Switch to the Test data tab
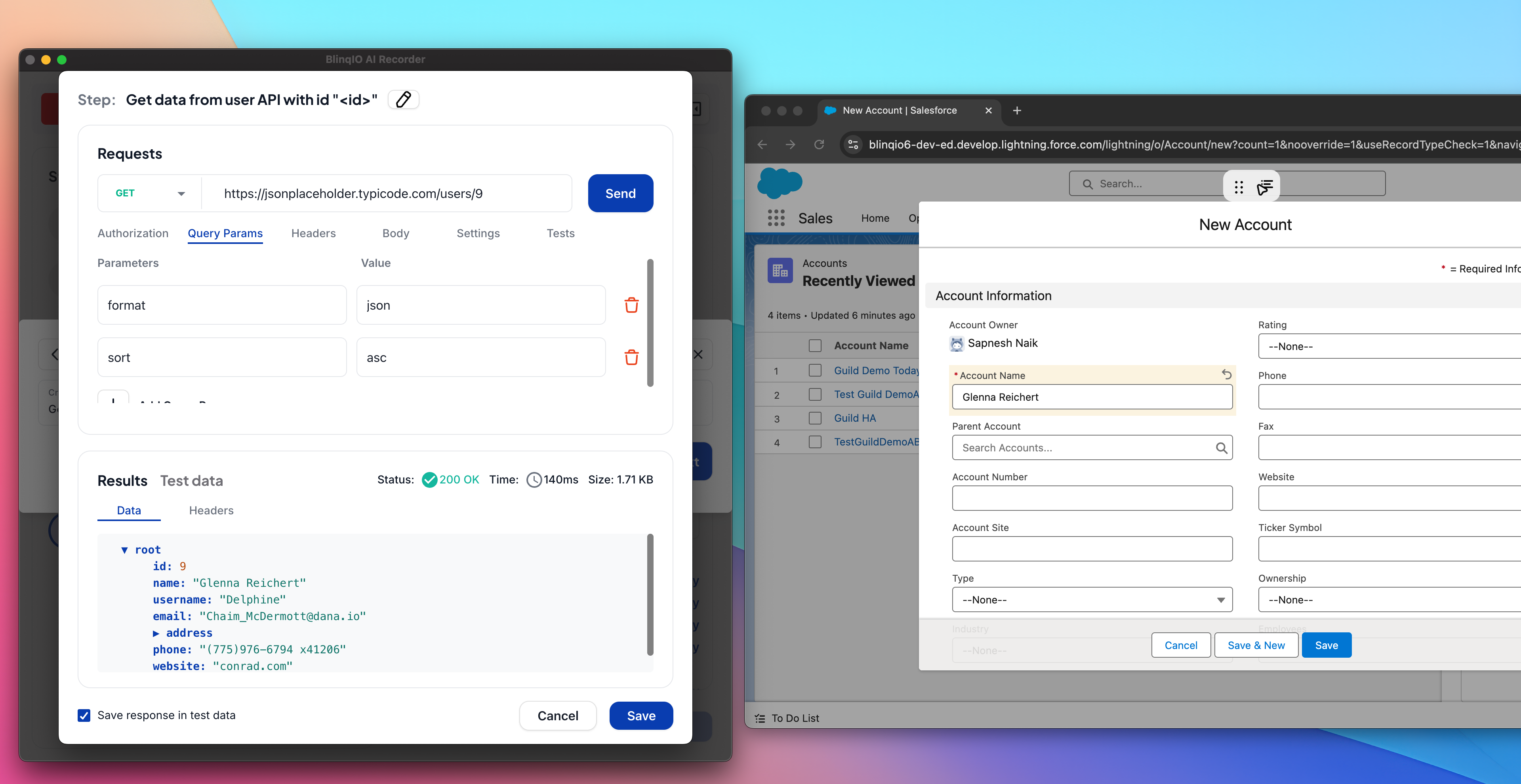Viewport: 1521px width, 784px height. click(x=191, y=481)
